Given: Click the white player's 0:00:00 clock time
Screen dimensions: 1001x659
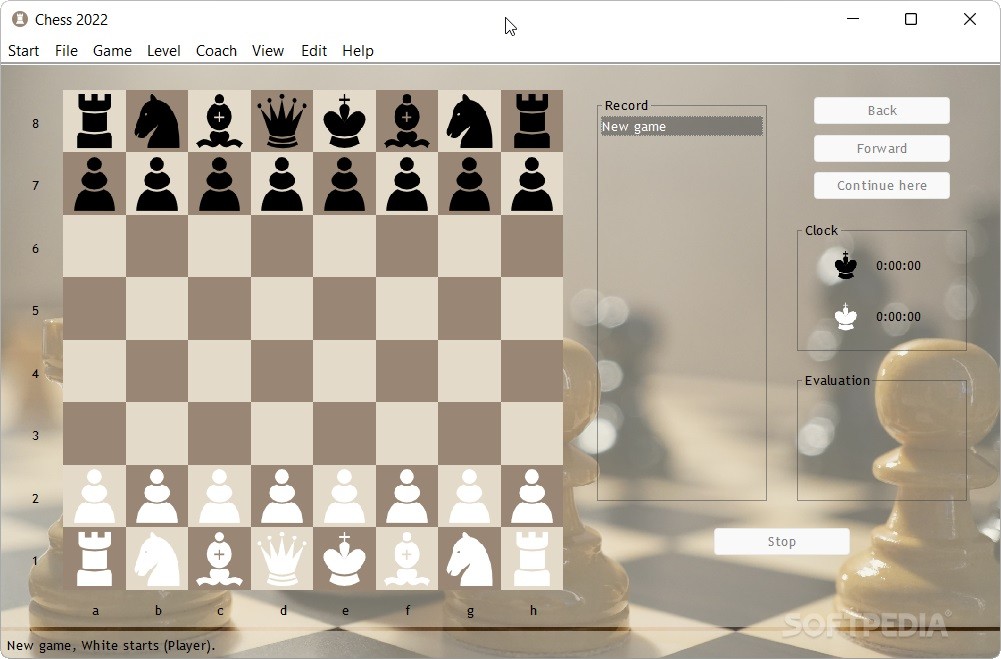Looking at the screenshot, I should [x=898, y=317].
